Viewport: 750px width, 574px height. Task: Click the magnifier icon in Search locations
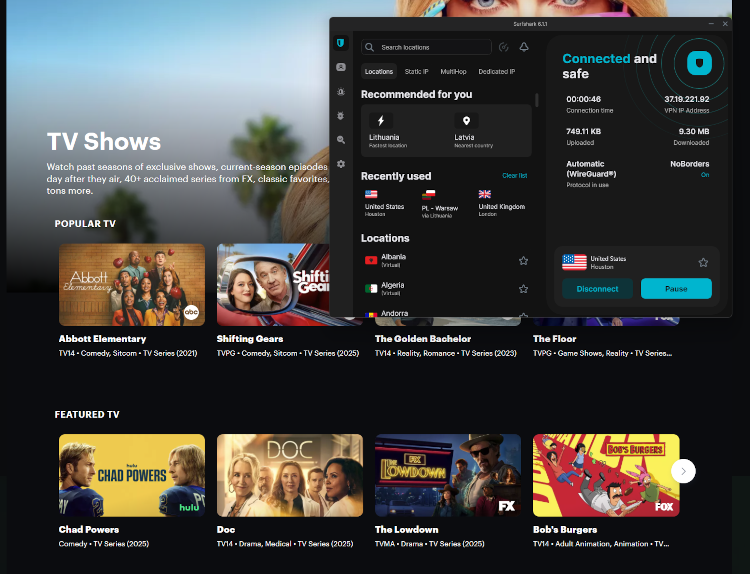[x=369, y=47]
